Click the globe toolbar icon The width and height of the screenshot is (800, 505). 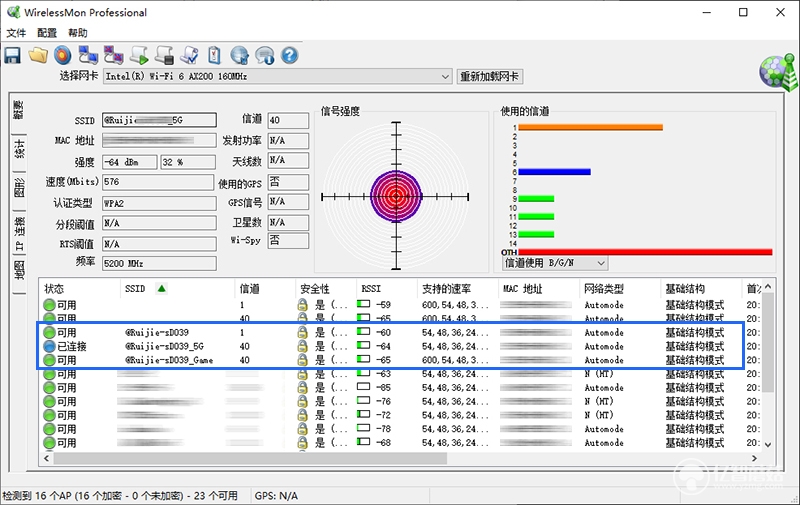[239, 55]
